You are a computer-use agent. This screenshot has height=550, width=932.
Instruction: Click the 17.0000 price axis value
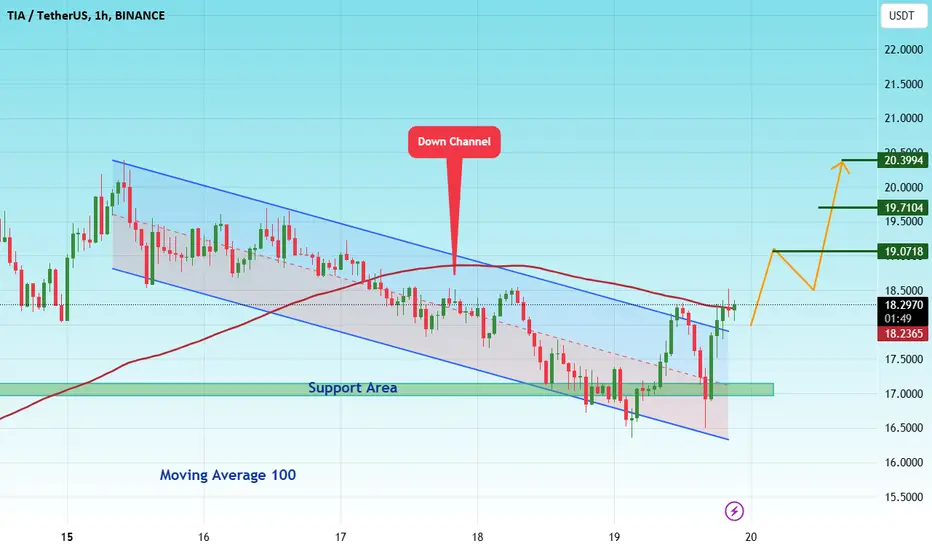903,394
